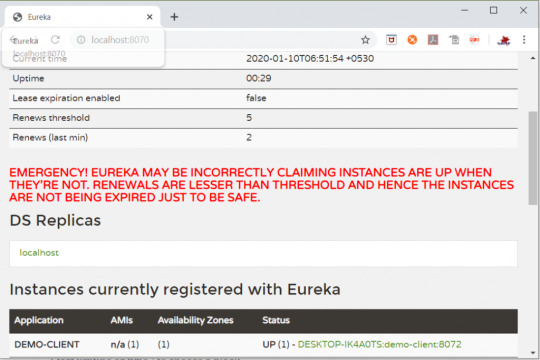Click the vertical scrollbar thumb
540x360 pixels.
533,158
